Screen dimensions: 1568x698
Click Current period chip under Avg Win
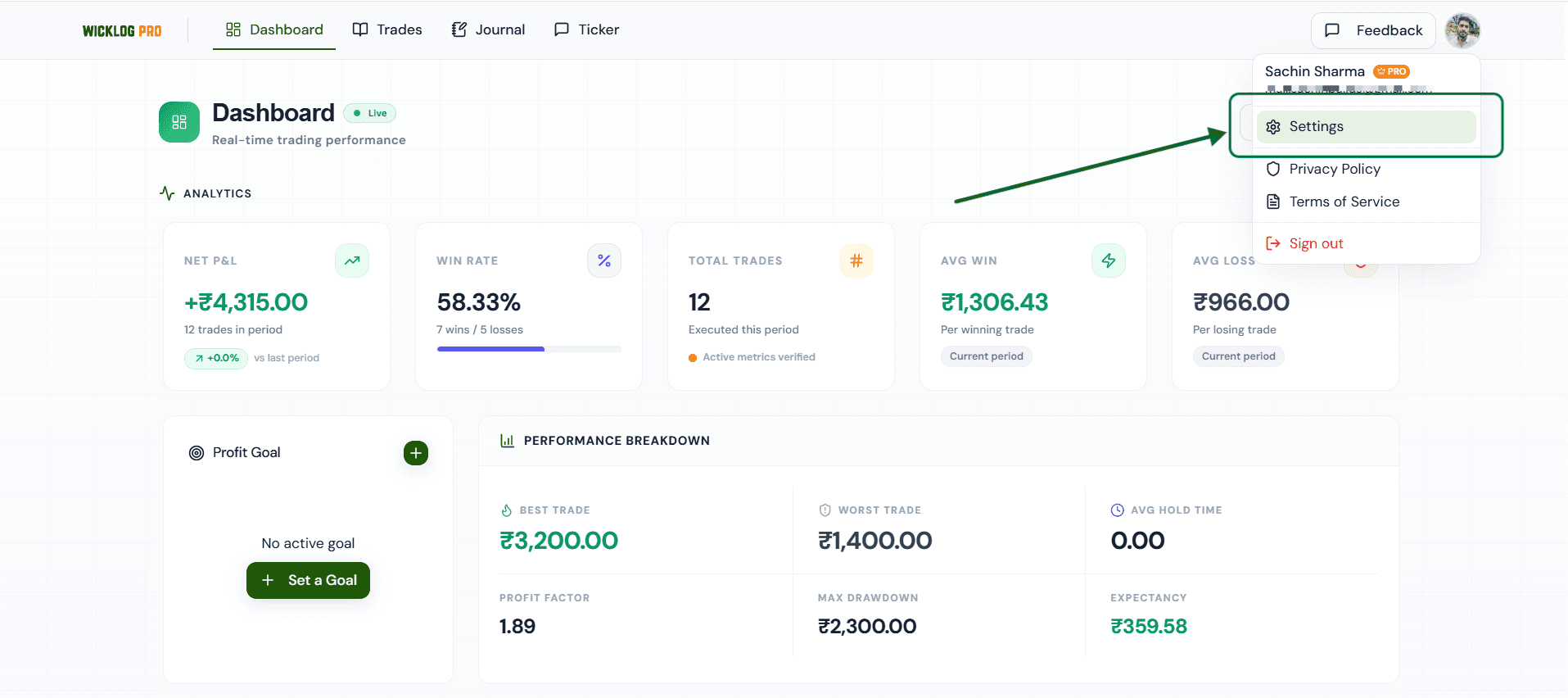click(x=987, y=356)
